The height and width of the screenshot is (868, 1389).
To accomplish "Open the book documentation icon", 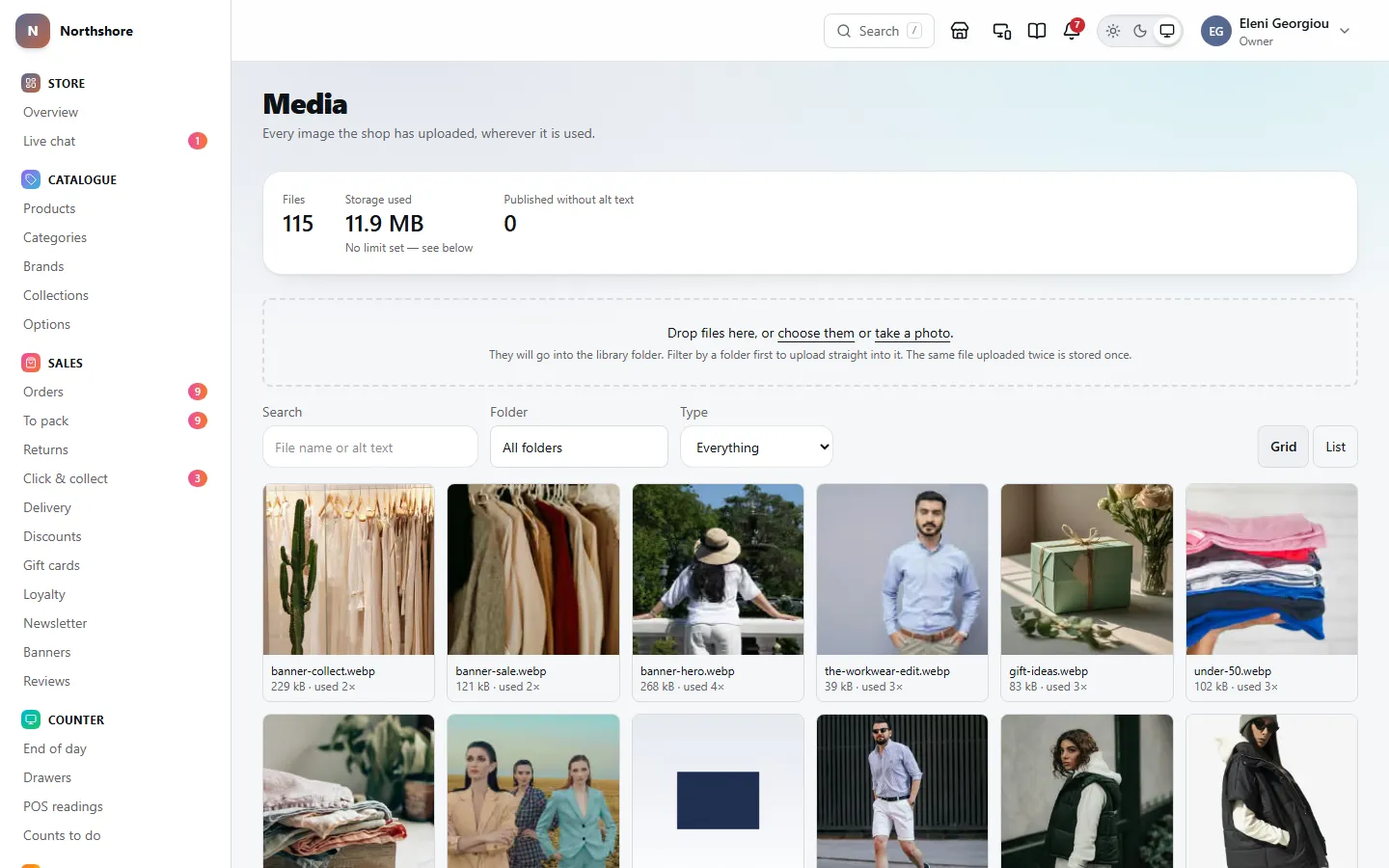I will 1037,31.
